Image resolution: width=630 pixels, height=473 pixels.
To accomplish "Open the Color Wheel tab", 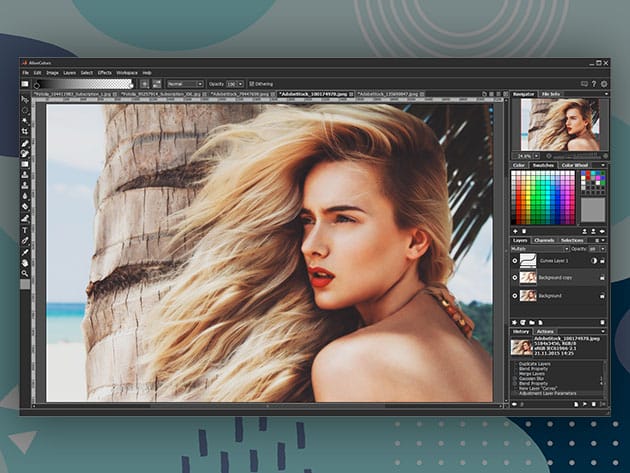I will 574,165.
